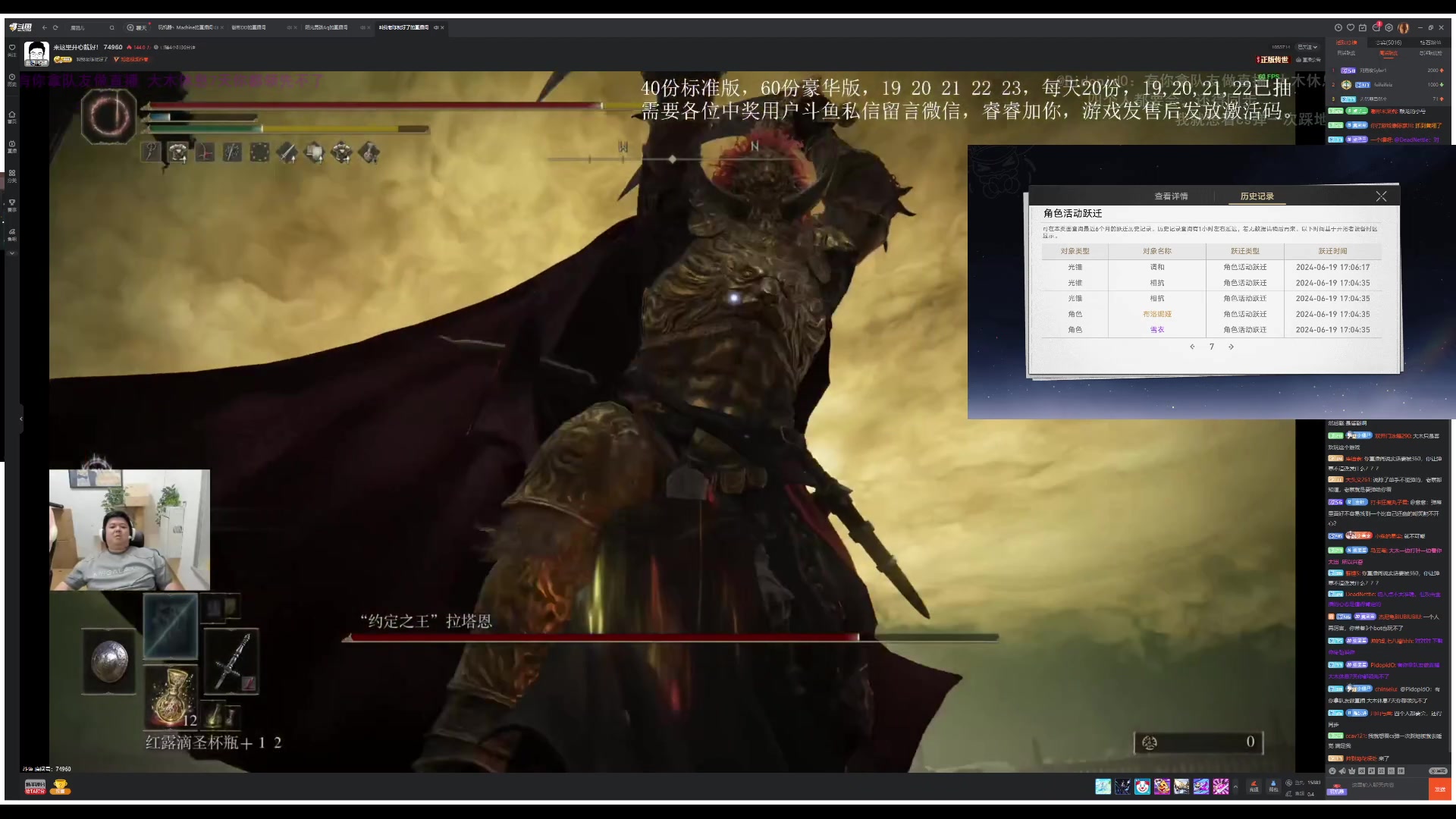This screenshot has width=1456, height=819.
Task: Switch popup to 历史记录 tab
Action: 1257,196
